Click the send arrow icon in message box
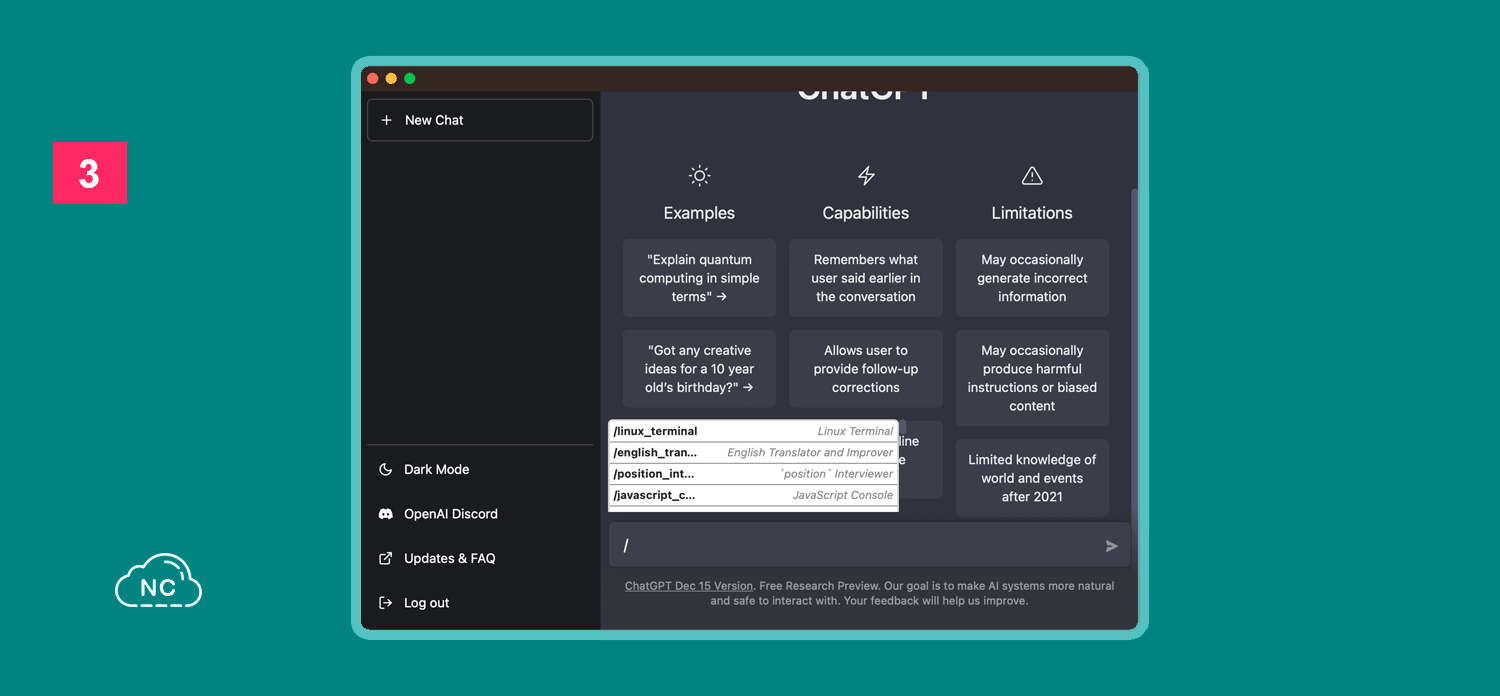 click(1111, 546)
